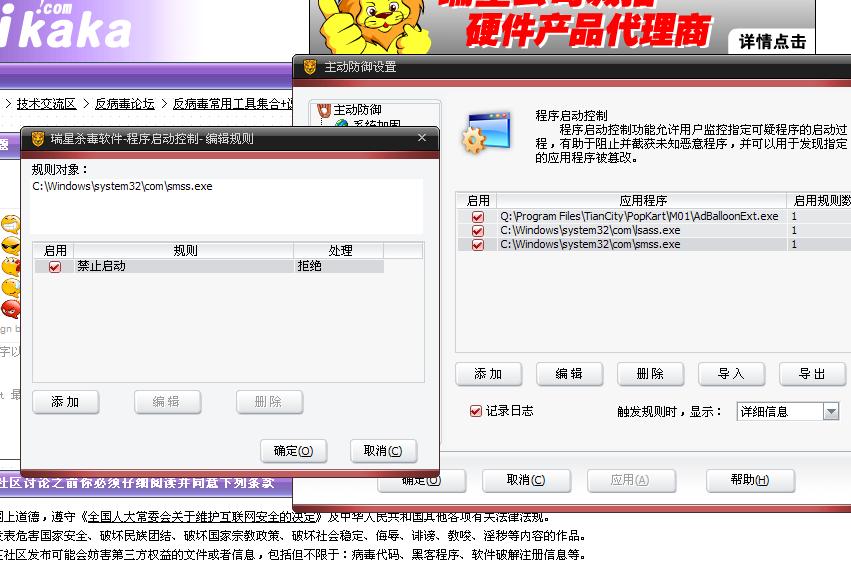Click the kaka.com site logo
Image resolution: width=851 pixels, height=565 pixels.
click(65, 26)
